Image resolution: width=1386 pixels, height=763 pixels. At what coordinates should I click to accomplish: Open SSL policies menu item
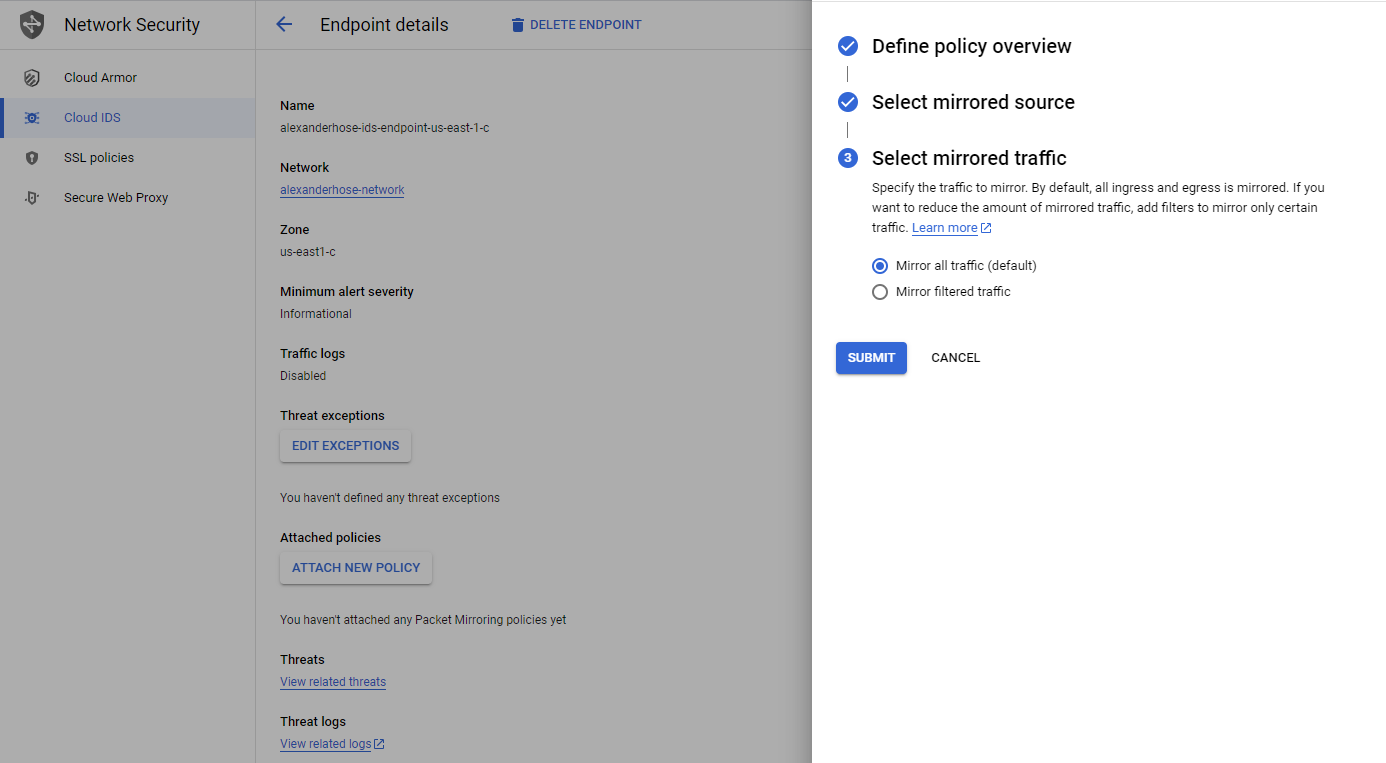point(128,158)
